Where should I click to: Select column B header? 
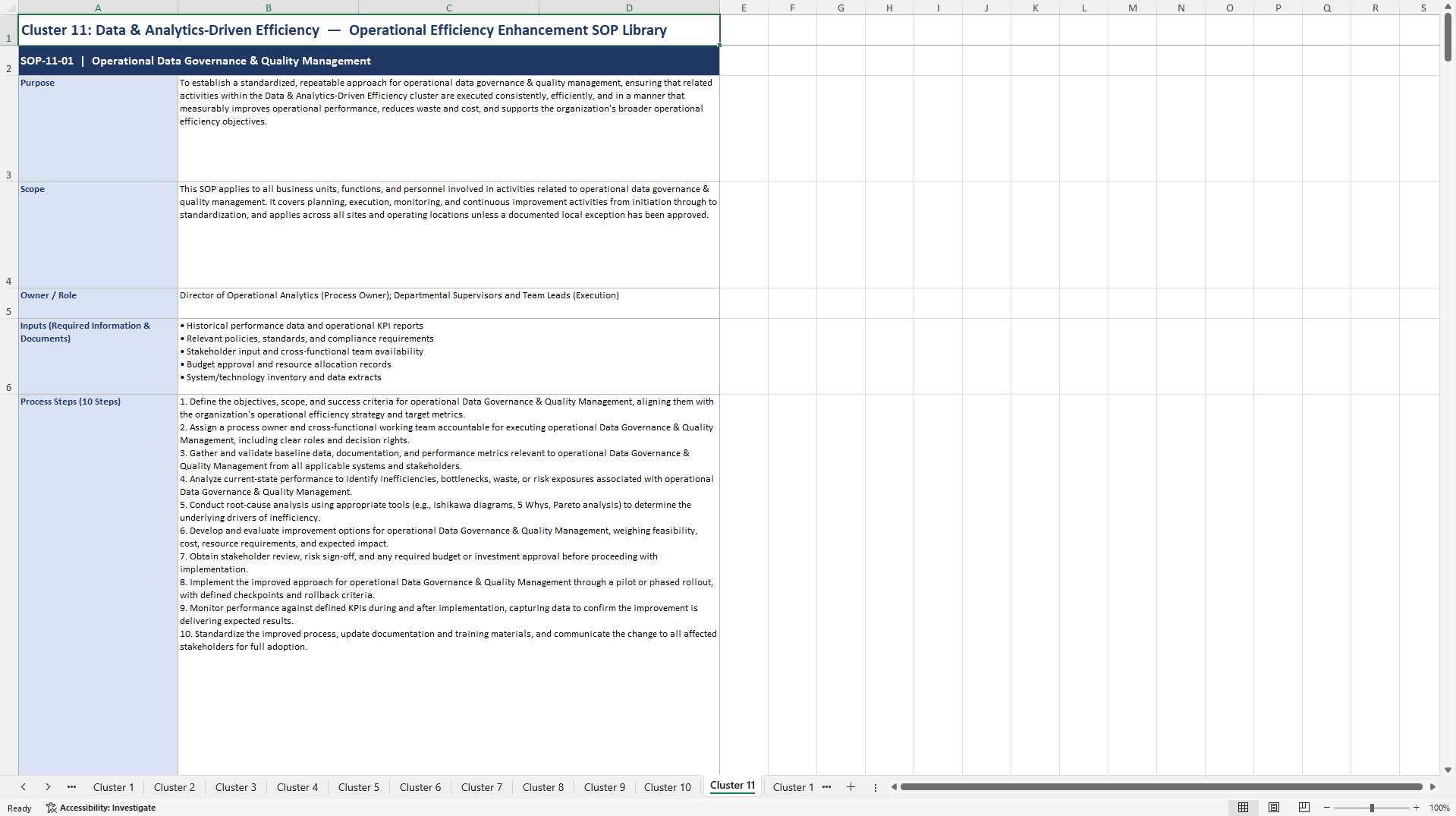tap(268, 8)
